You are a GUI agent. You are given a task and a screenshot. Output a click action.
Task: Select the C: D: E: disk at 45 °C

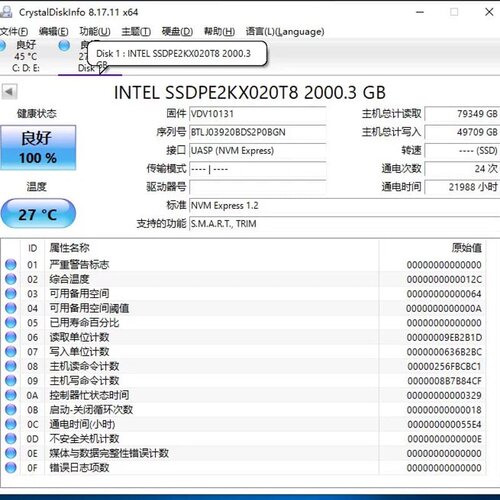[x=26, y=56]
